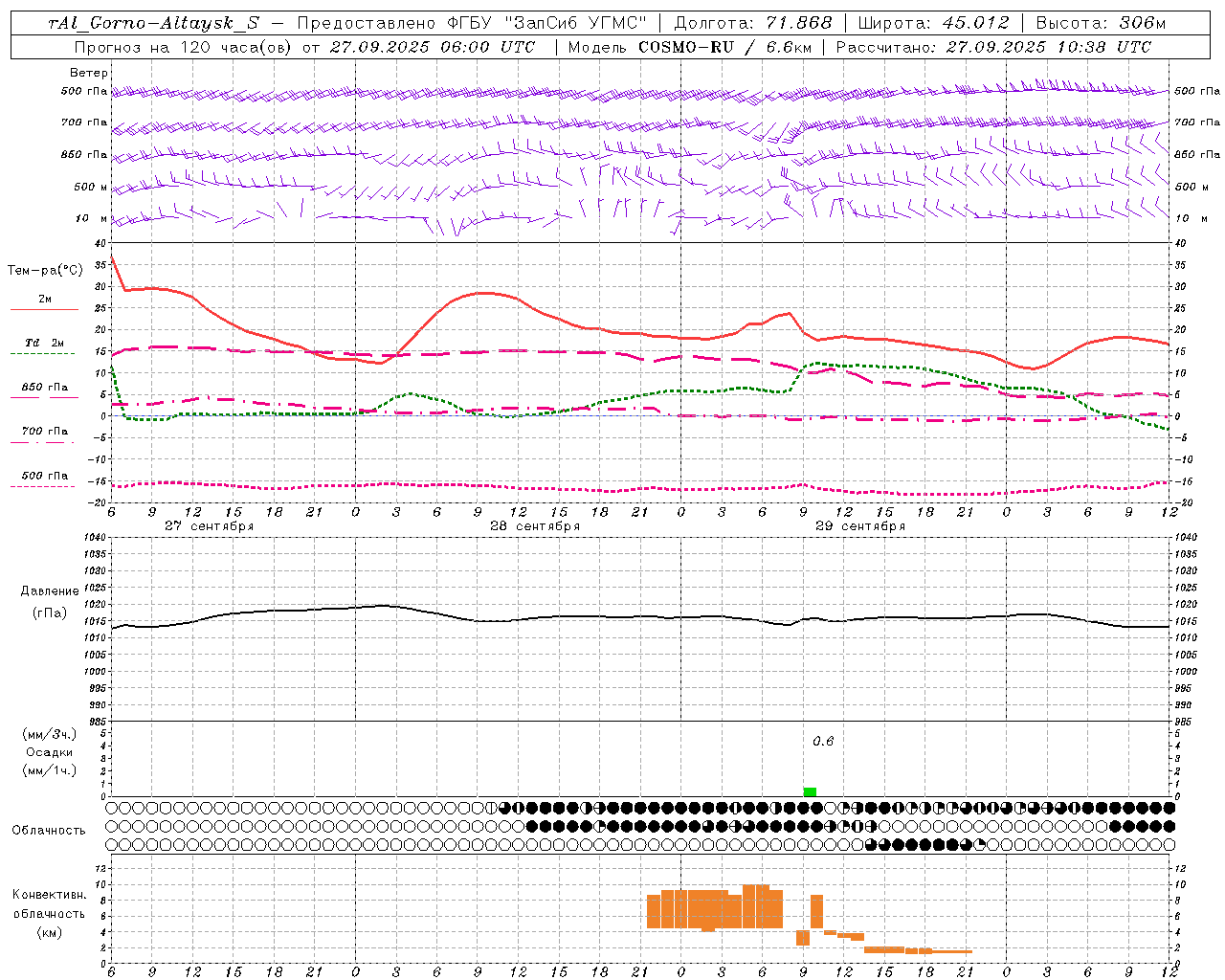The image size is (1225, 980).
Task: Click the Td 2м legend entry
Action: tap(45, 343)
